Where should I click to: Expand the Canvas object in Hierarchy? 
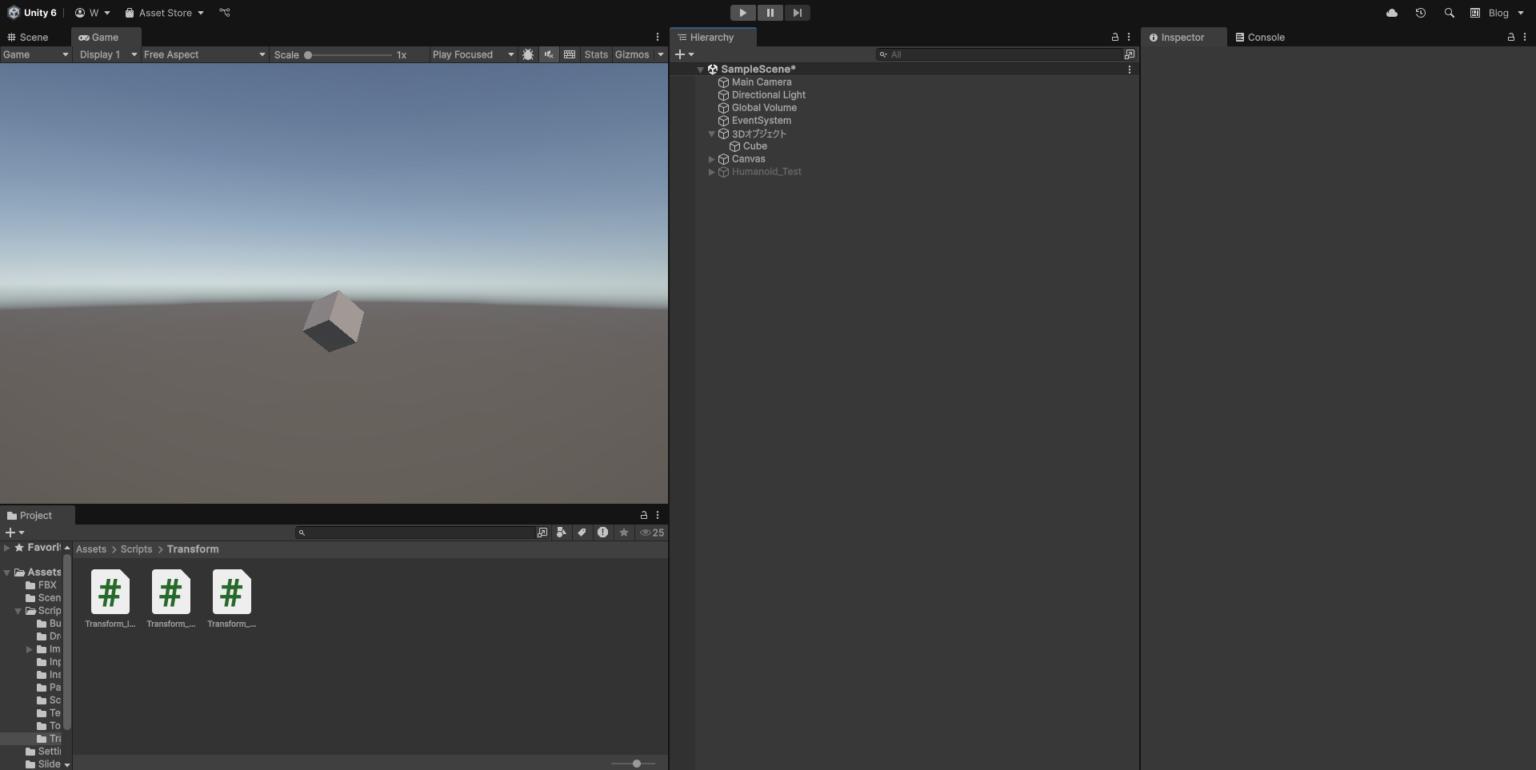point(711,158)
